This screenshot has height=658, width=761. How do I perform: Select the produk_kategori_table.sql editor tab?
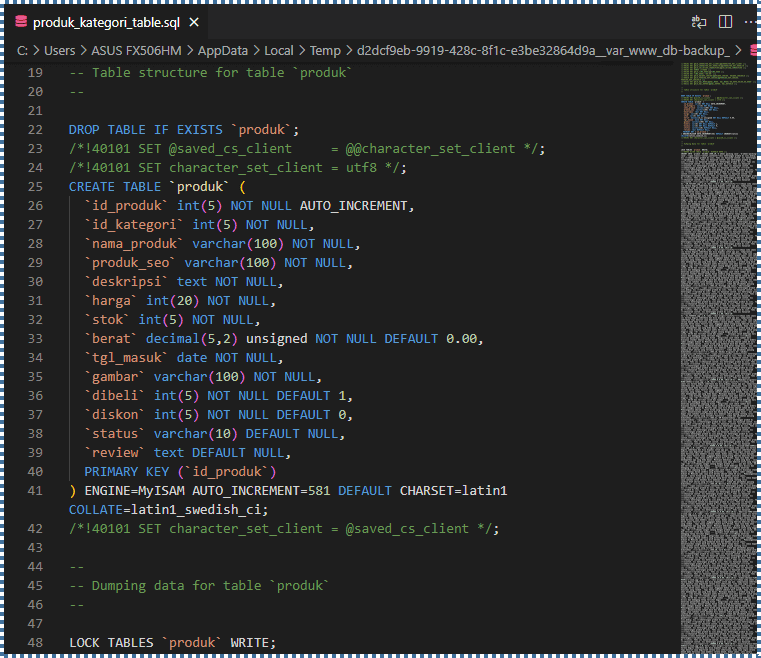click(105, 22)
